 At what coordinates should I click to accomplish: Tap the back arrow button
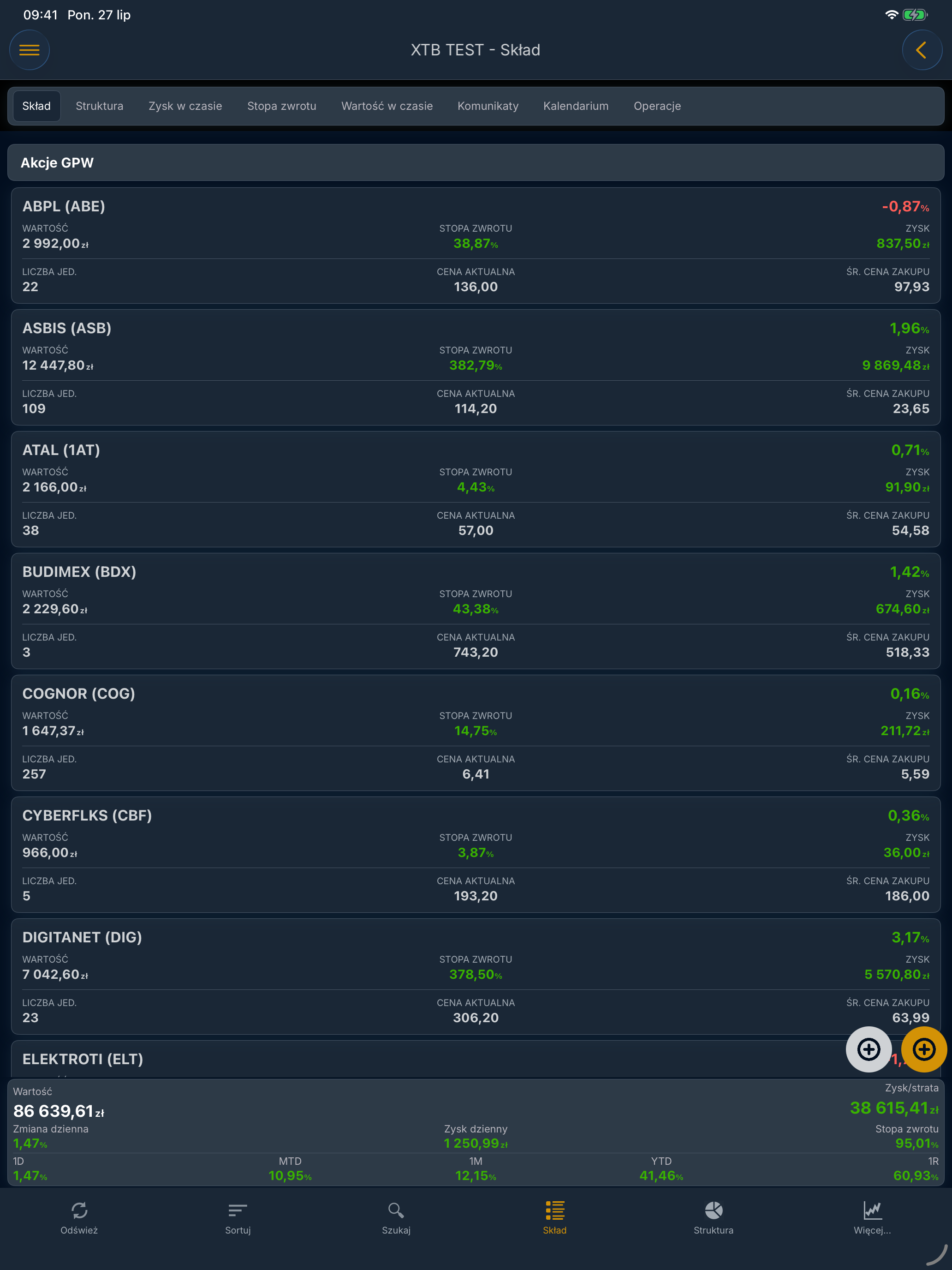click(922, 50)
